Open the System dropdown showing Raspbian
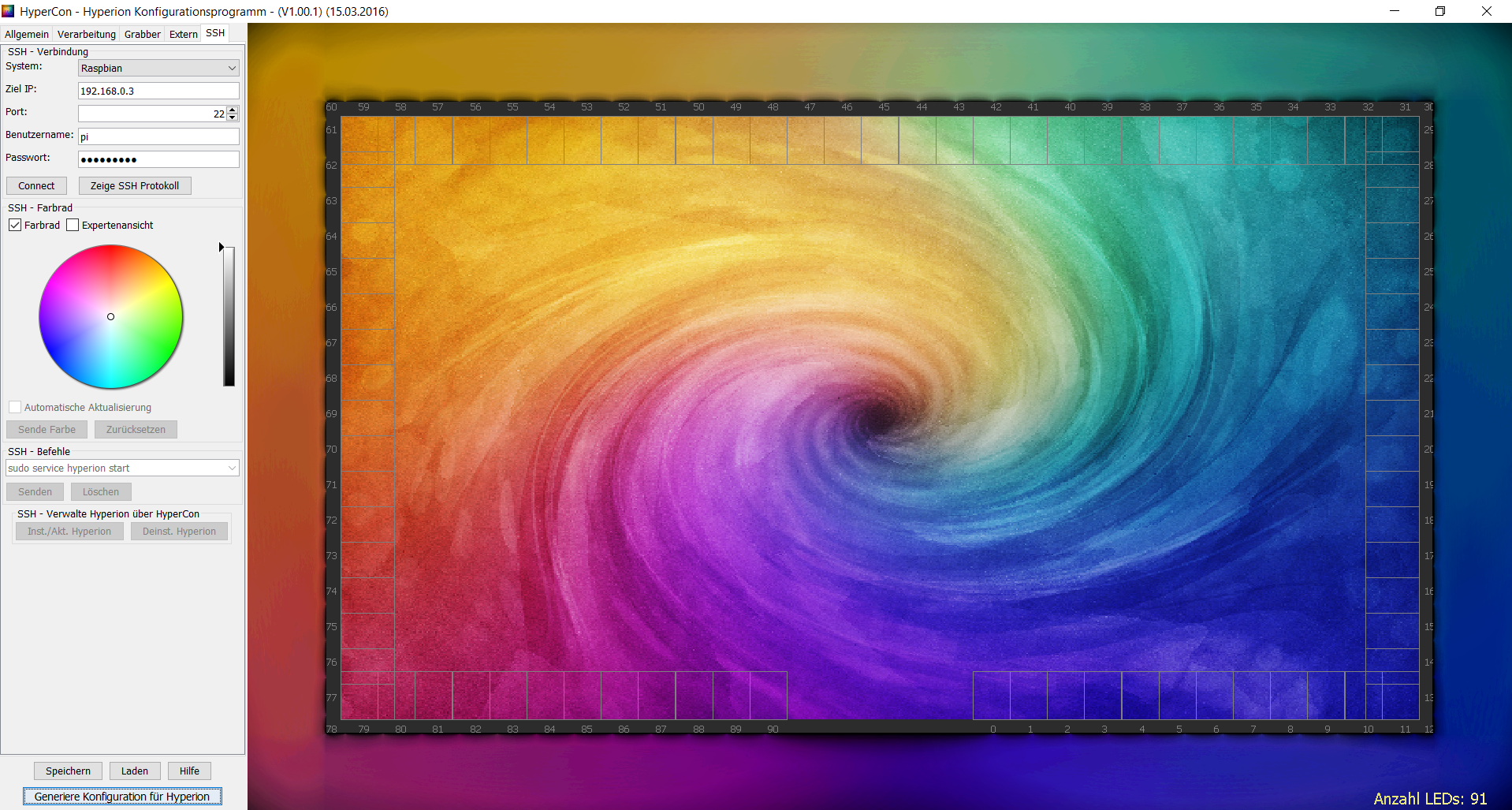The width and height of the screenshot is (1512, 810). [x=158, y=69]
